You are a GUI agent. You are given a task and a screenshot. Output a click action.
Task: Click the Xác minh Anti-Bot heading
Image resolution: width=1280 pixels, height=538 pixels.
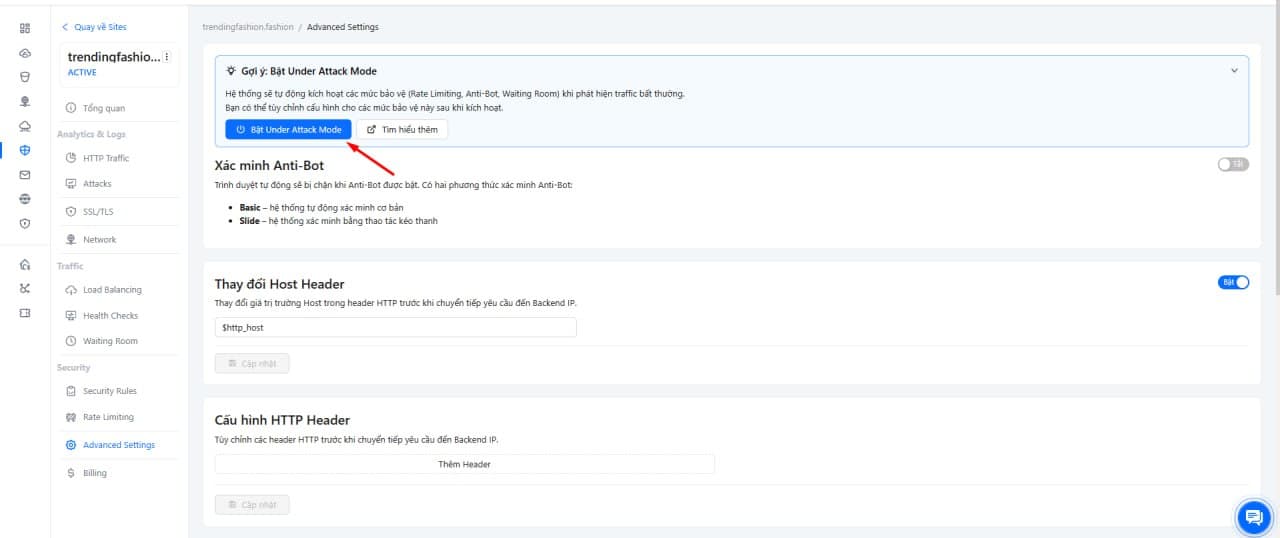coord(269,166)
